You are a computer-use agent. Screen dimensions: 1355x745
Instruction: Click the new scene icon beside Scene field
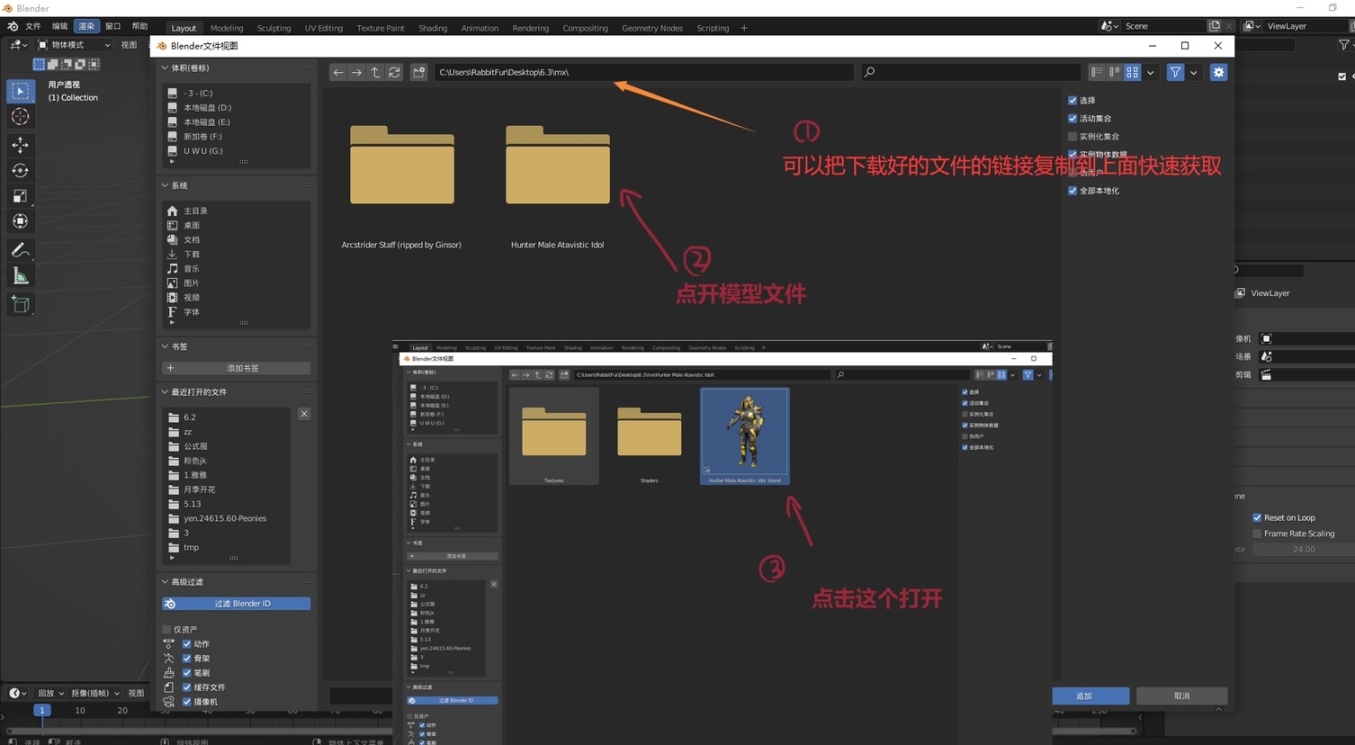tap(1214, 26)
